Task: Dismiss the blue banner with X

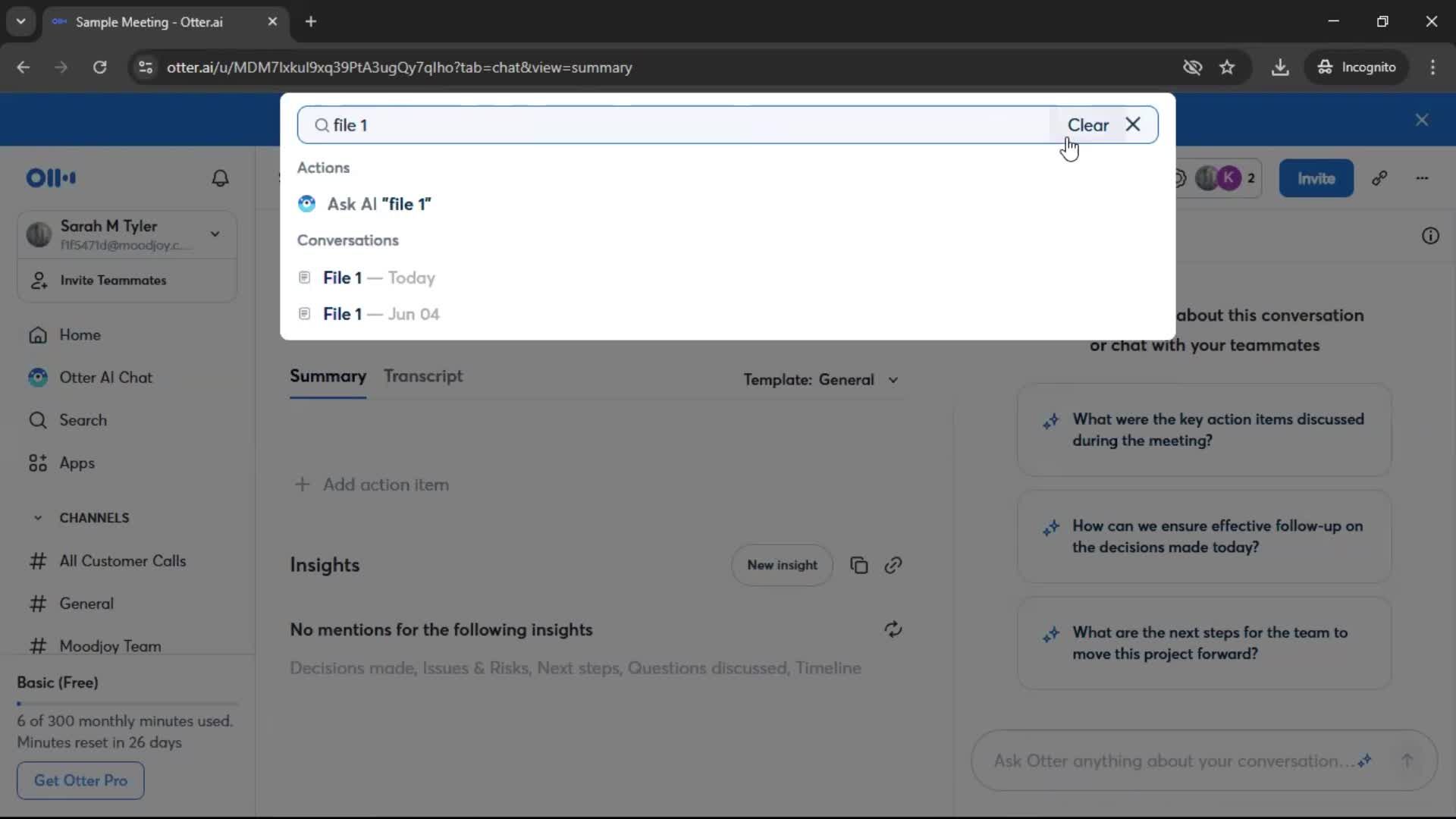Action: pyautogui.click(x=1422, y=120)
